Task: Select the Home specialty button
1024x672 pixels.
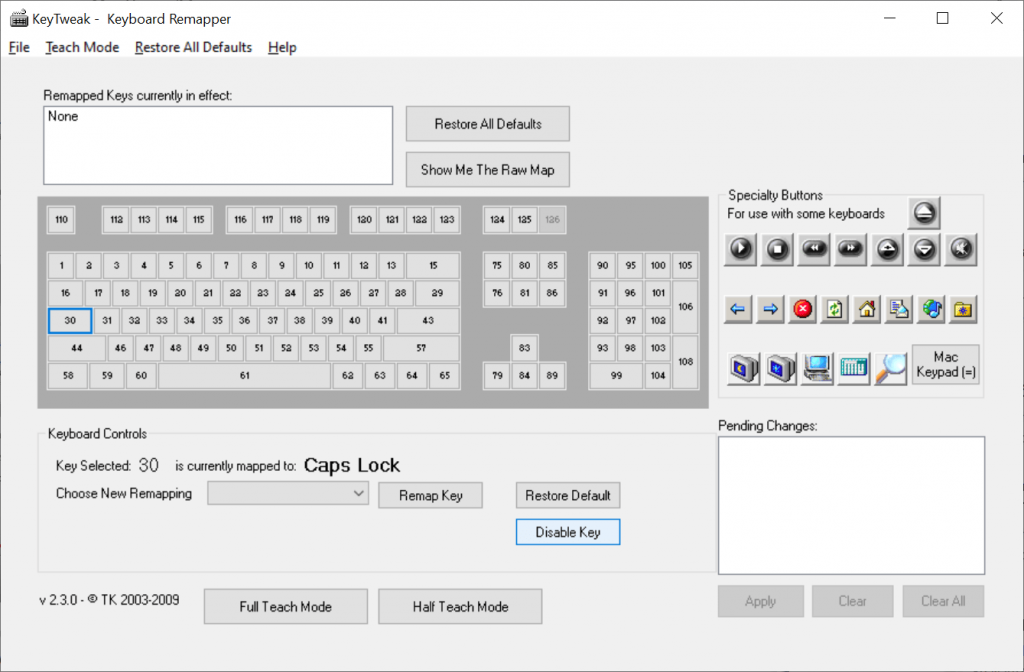Action: coord(866,309)
